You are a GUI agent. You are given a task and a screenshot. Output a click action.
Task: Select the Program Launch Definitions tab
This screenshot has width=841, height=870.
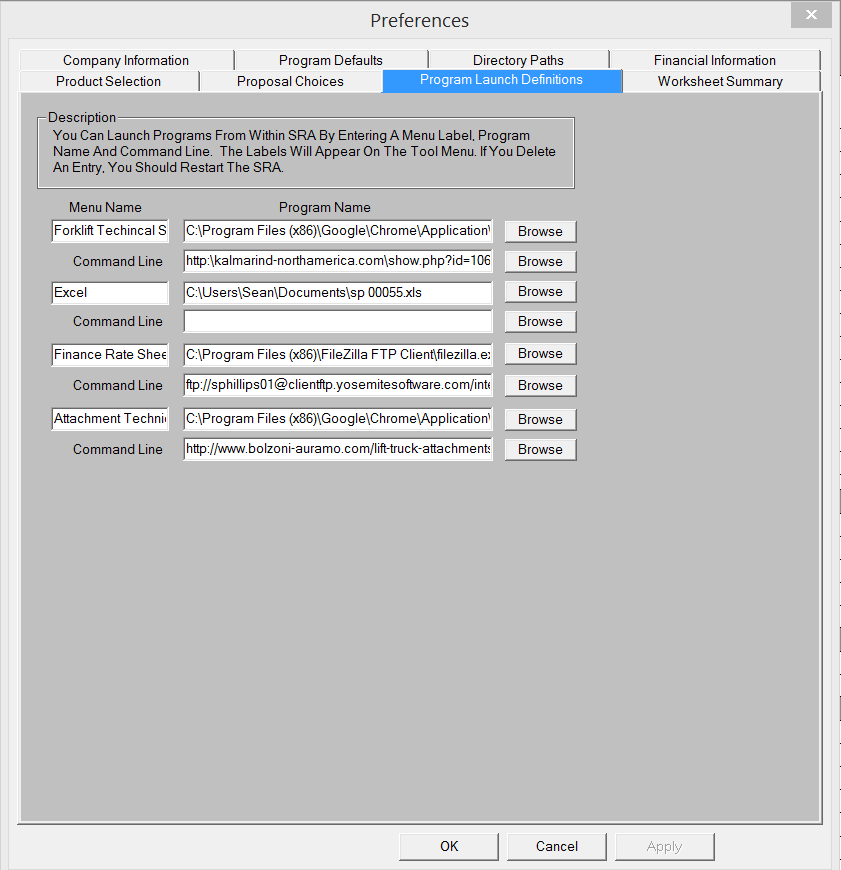[x=502, y=81]
